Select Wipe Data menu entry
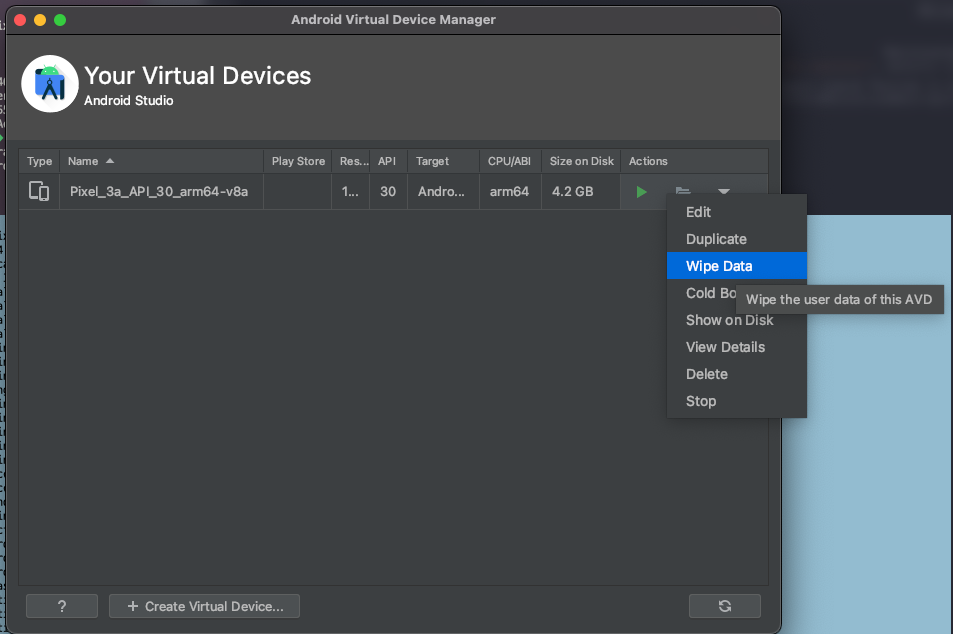 click(737, 266)
